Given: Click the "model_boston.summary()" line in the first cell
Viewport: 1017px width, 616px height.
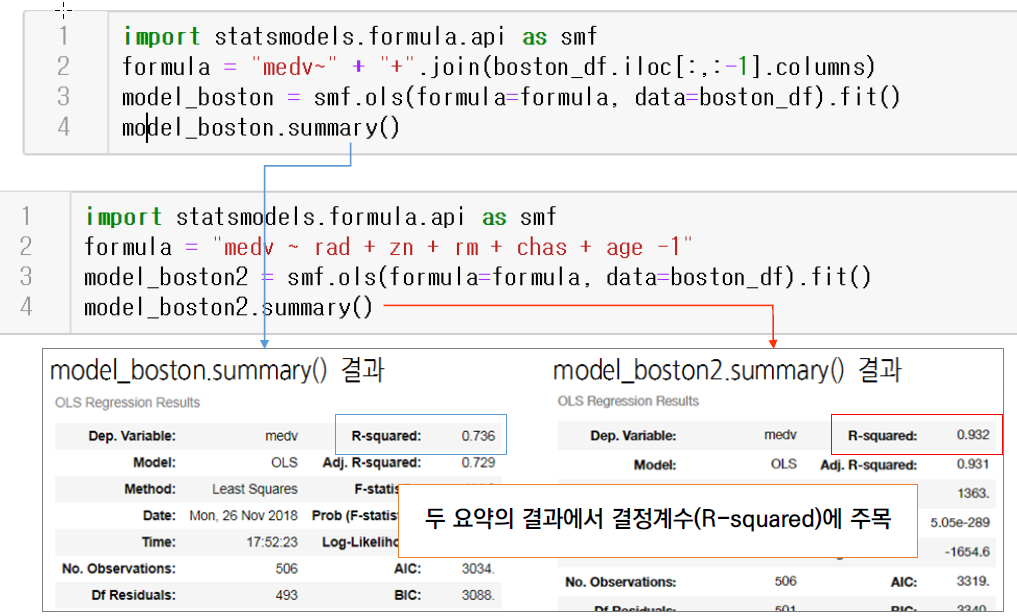Looking at the screenshot, I should (261, 128).
